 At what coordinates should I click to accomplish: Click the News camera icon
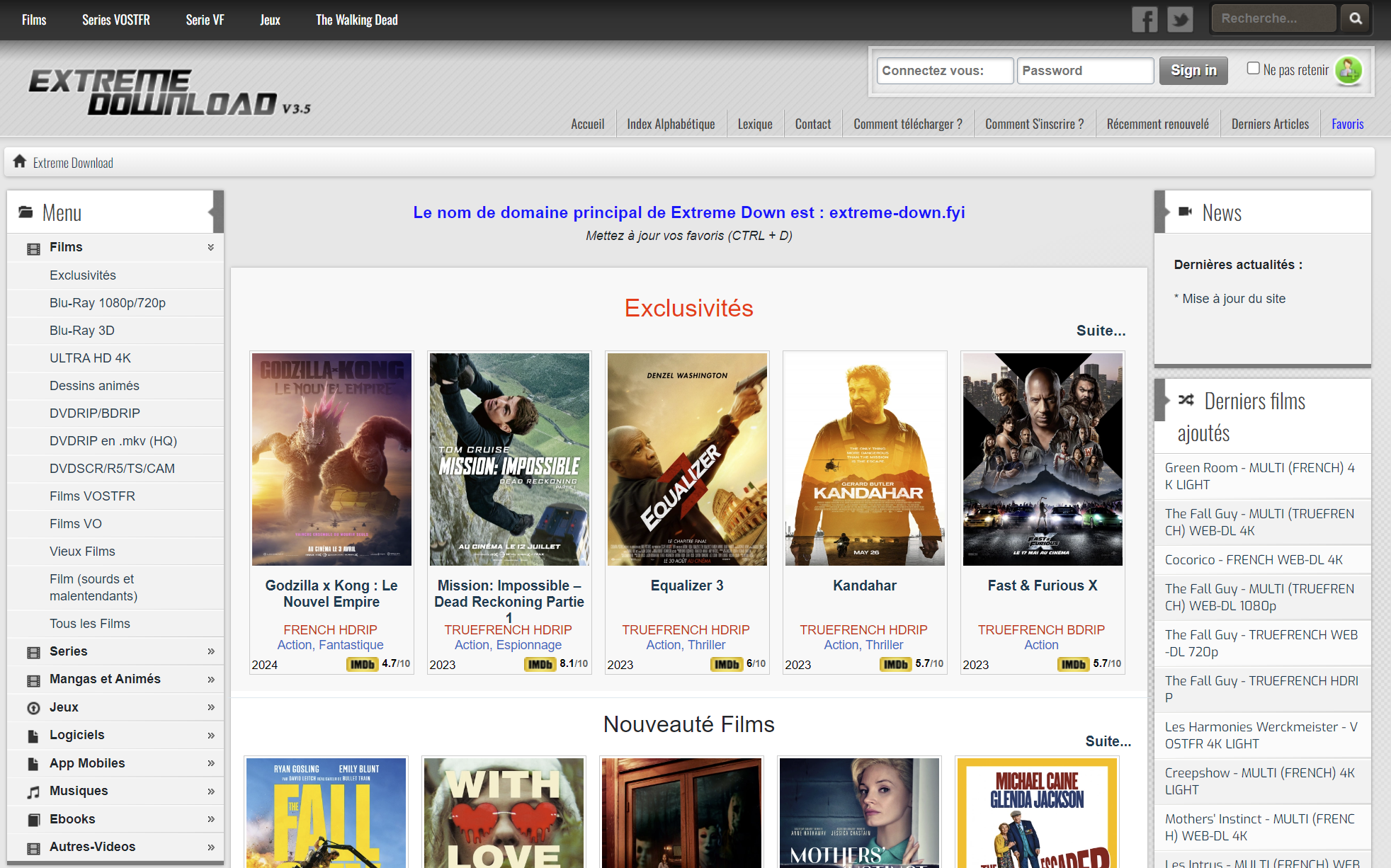[x=1185, y=211]
